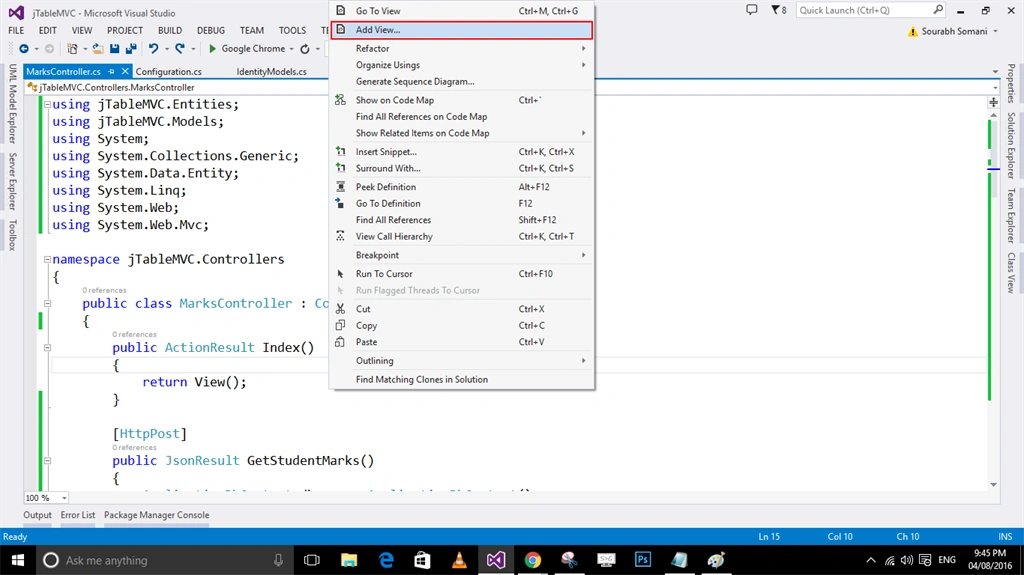Open the Package Manager Console panel
Image resolution: width=1024 pixels, height=575 pixels.
click(x=157, y=515)
